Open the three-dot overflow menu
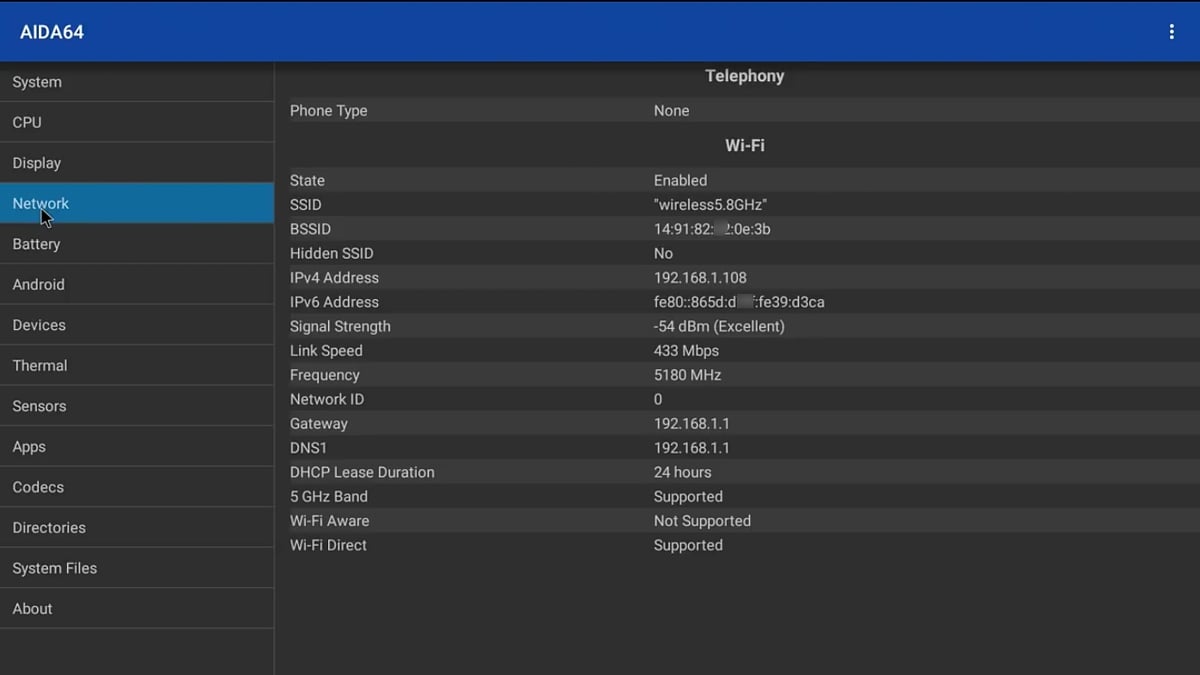 coord(1171,32)
